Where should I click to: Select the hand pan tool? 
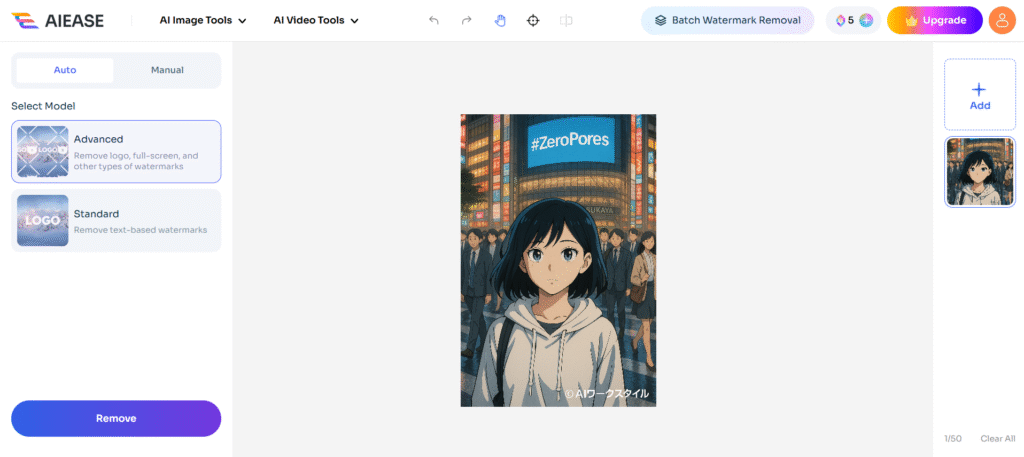pyautogui.click(x=500, y=20)
